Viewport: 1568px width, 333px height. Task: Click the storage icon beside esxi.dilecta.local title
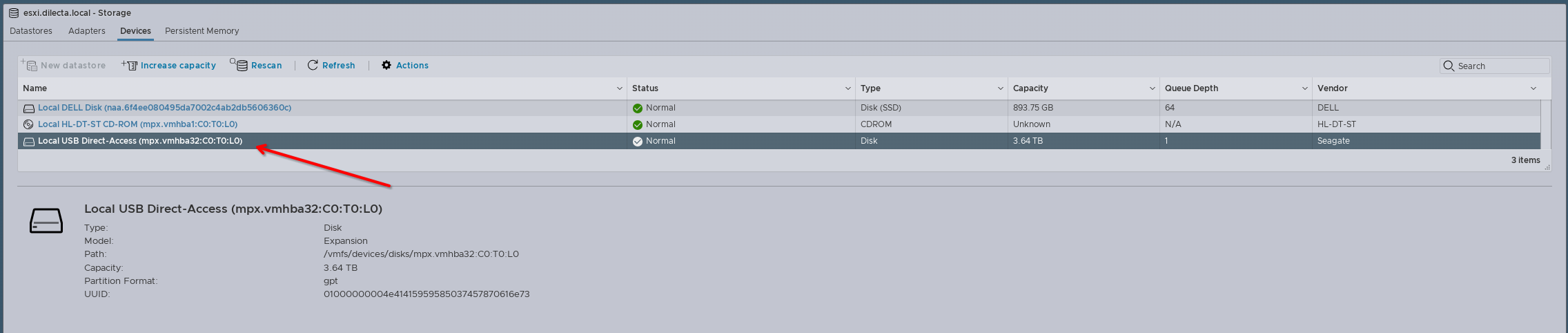tap(14, 12)
